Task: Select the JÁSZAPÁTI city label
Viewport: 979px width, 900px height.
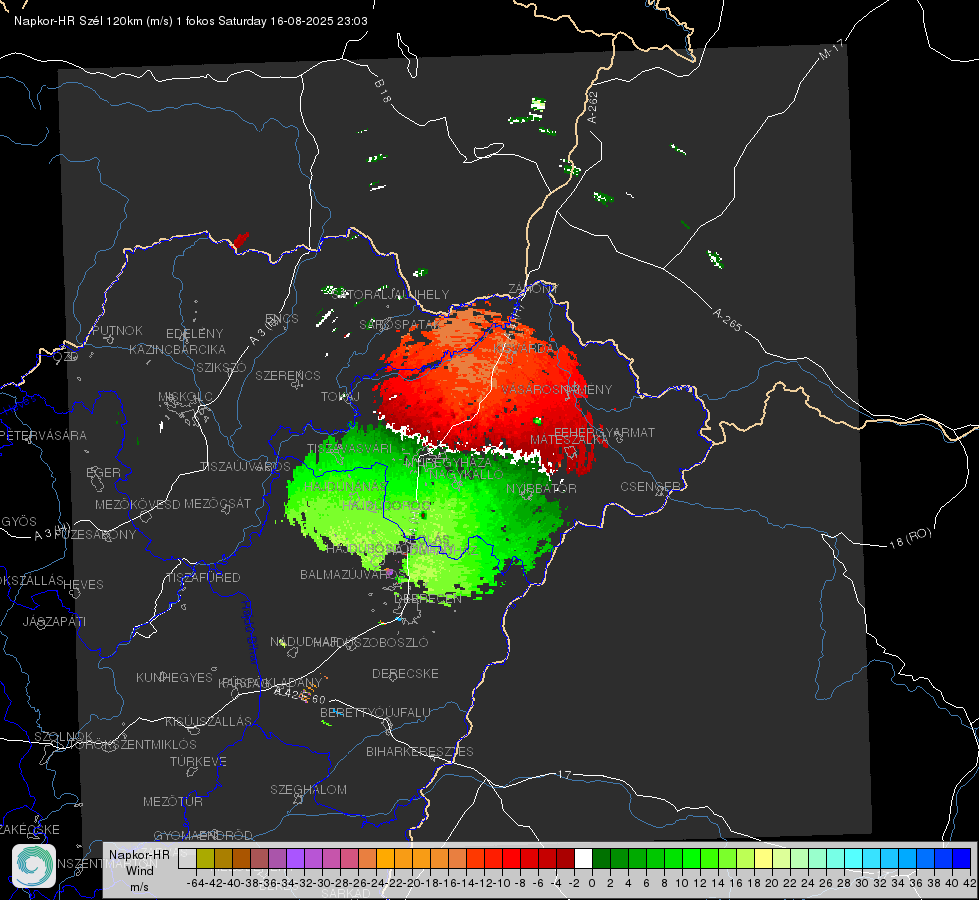Action: (x=54, y=621)
